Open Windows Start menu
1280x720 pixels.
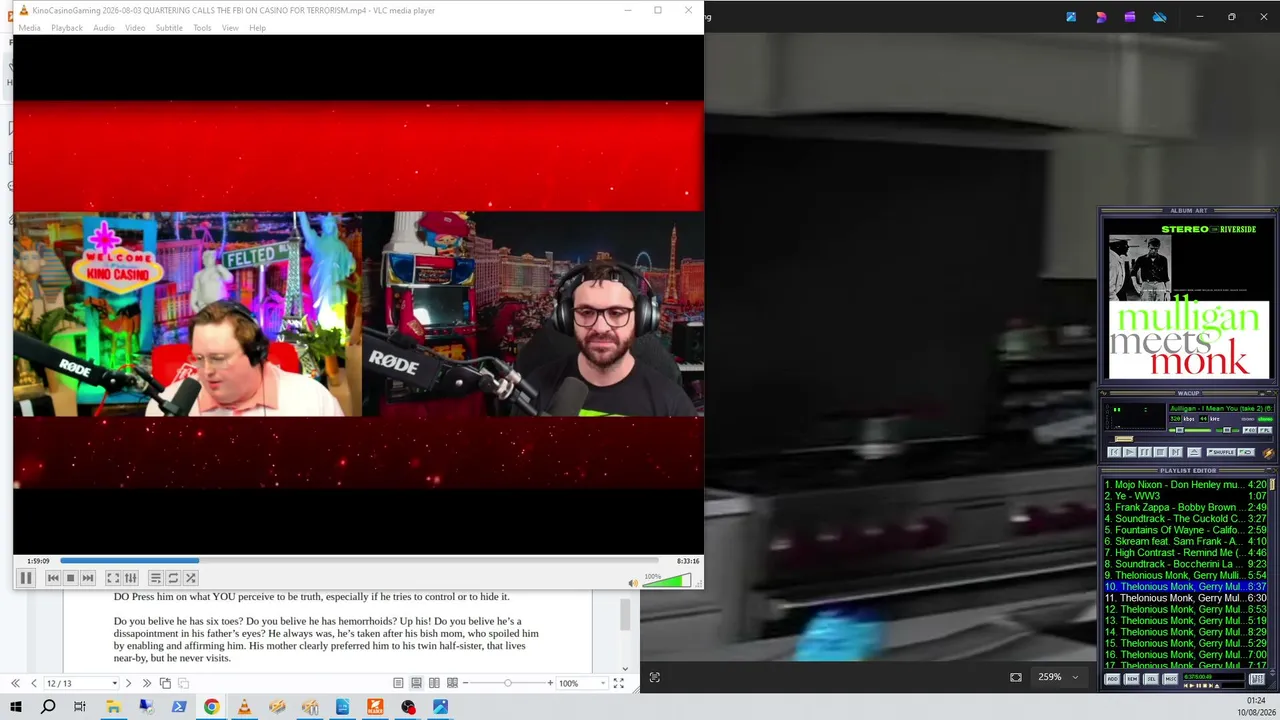pos(16,707)
